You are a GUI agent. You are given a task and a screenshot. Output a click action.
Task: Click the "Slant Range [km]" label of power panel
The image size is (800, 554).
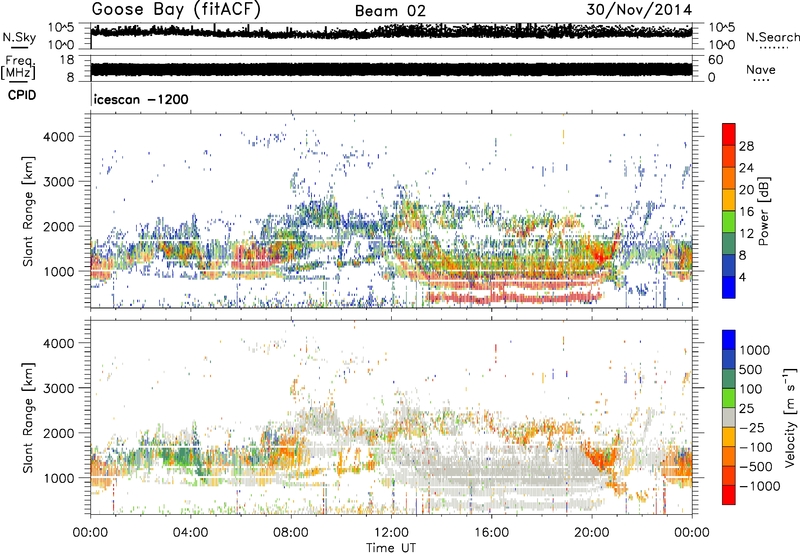coord(28,211)
